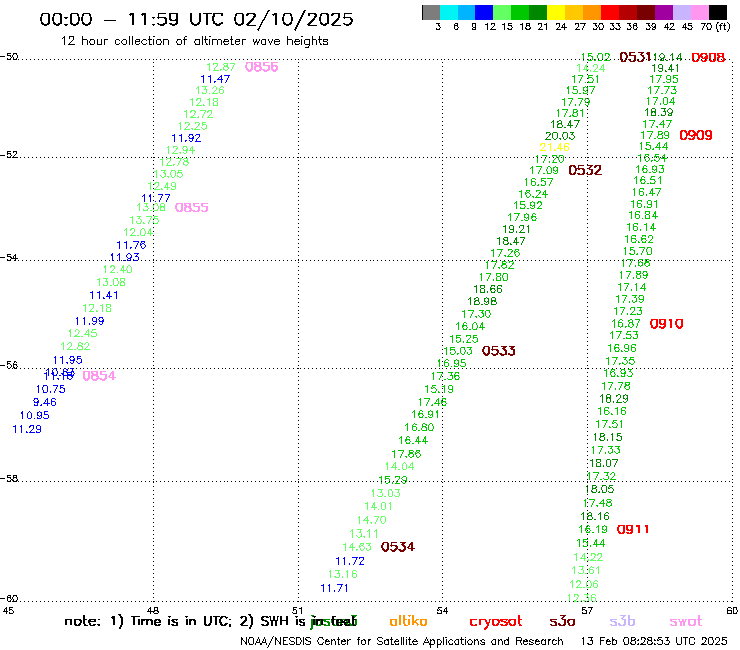Select the cryosat time label 0911

(x=633, y=530)
